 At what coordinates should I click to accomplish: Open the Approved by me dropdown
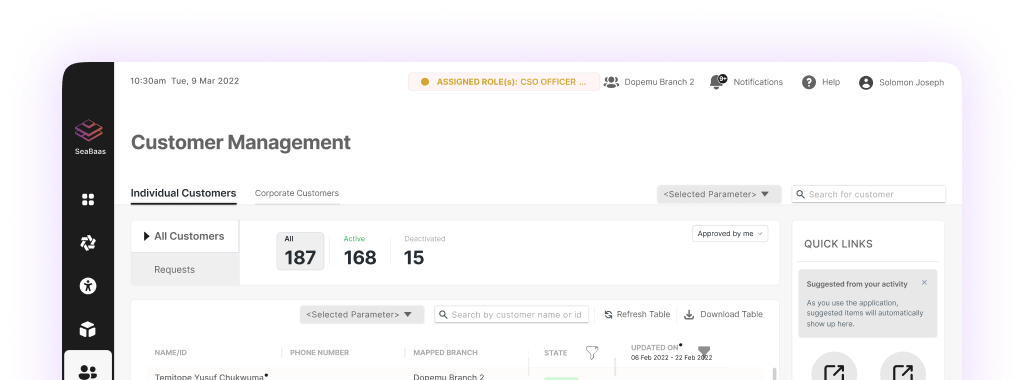tap(730, 234)
